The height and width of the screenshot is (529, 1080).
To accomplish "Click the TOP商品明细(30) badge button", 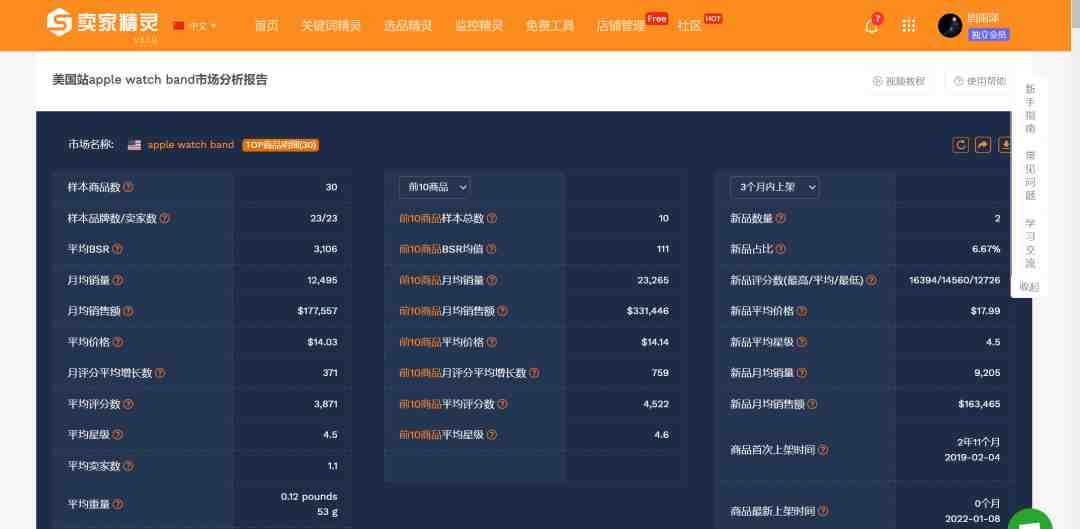I will 280,145.
